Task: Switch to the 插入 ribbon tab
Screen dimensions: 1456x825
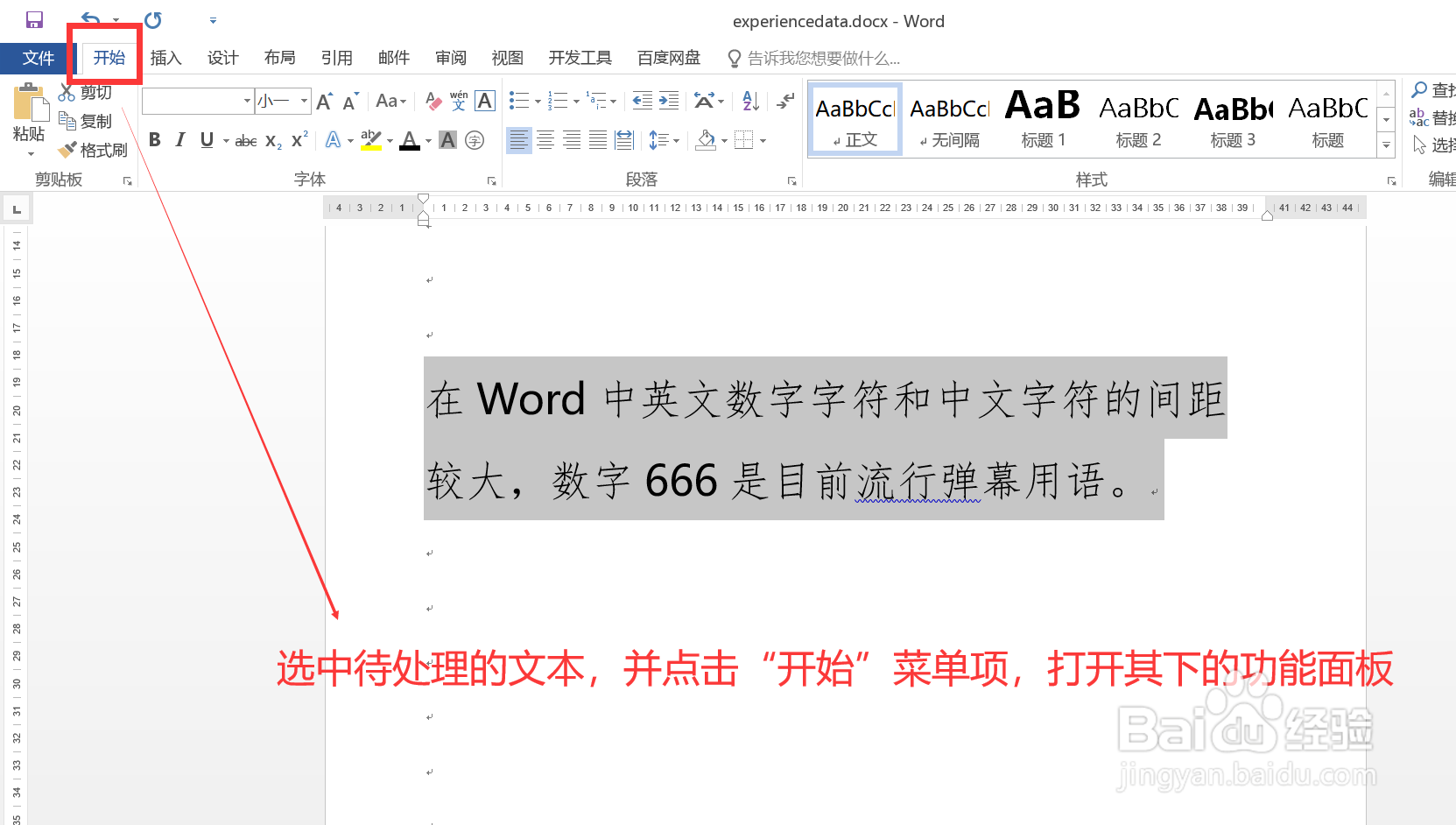Action: pyautogui.click(x=165, y=58)
